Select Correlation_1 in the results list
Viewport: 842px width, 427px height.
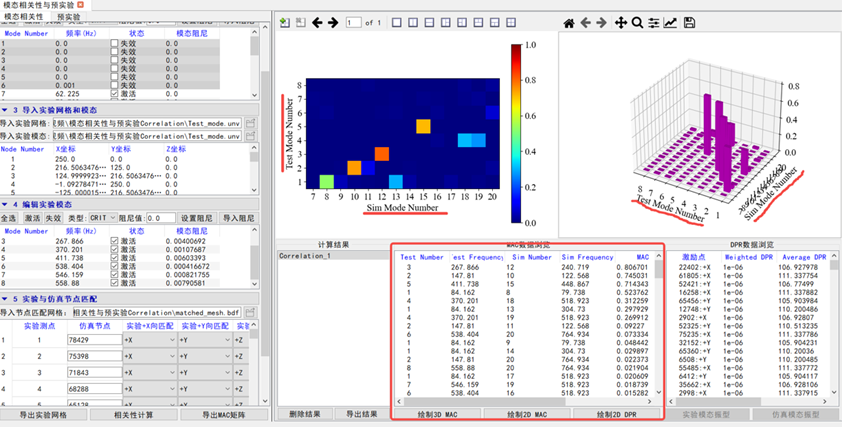(x=331, y=256)
